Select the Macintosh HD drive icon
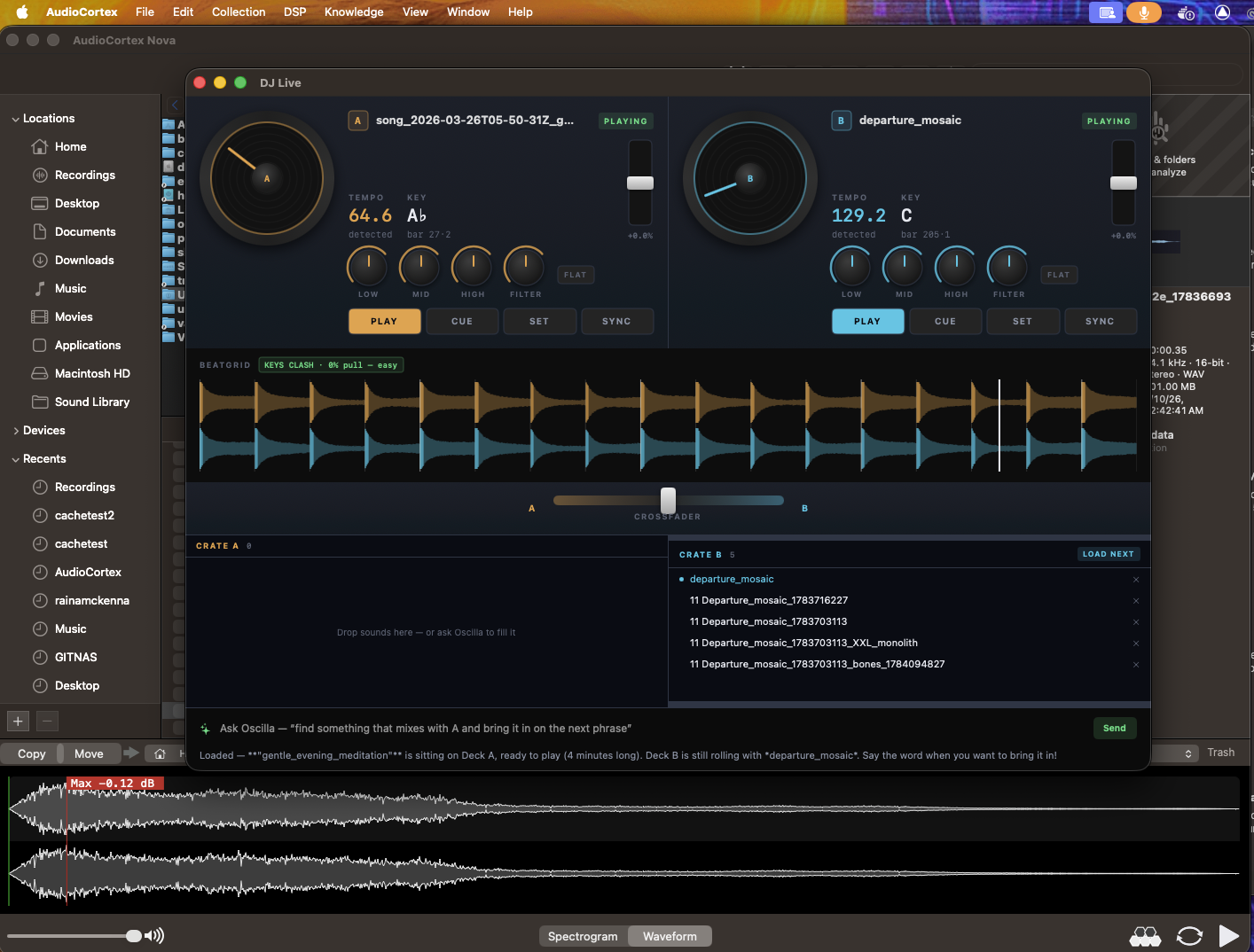Viewport: 1254px width, 952px height. [40, 373]
